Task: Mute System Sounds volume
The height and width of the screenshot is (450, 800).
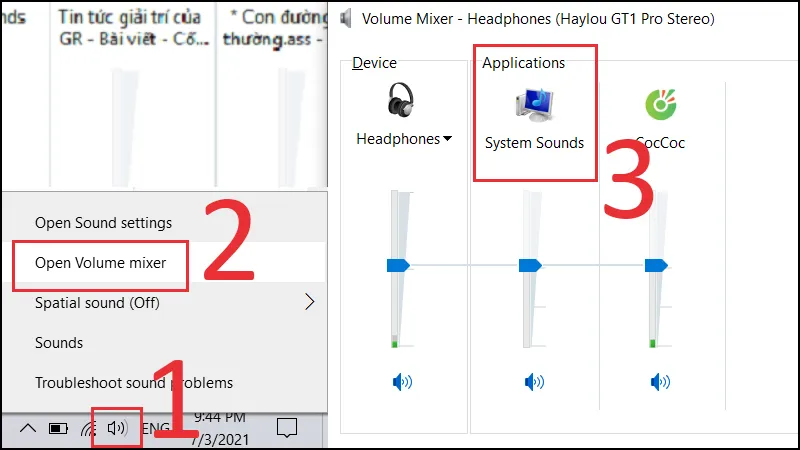Action: [534, 382]
